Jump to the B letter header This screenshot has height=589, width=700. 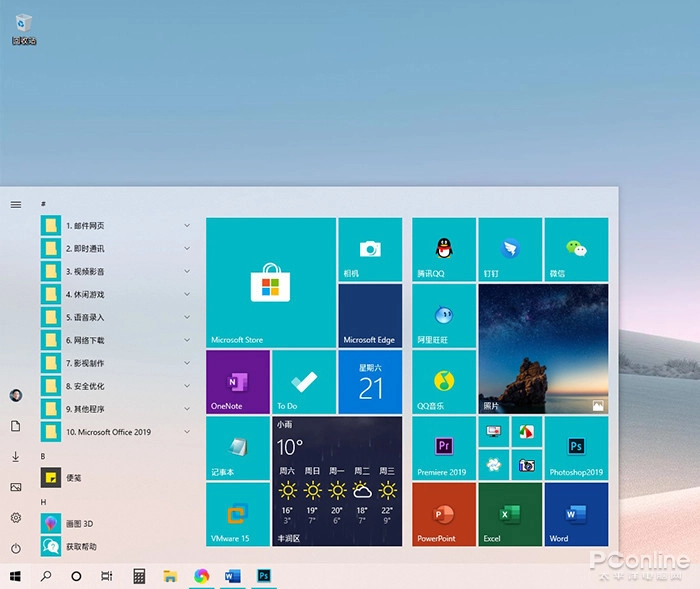pyautogui.click(x=43, y=456)
